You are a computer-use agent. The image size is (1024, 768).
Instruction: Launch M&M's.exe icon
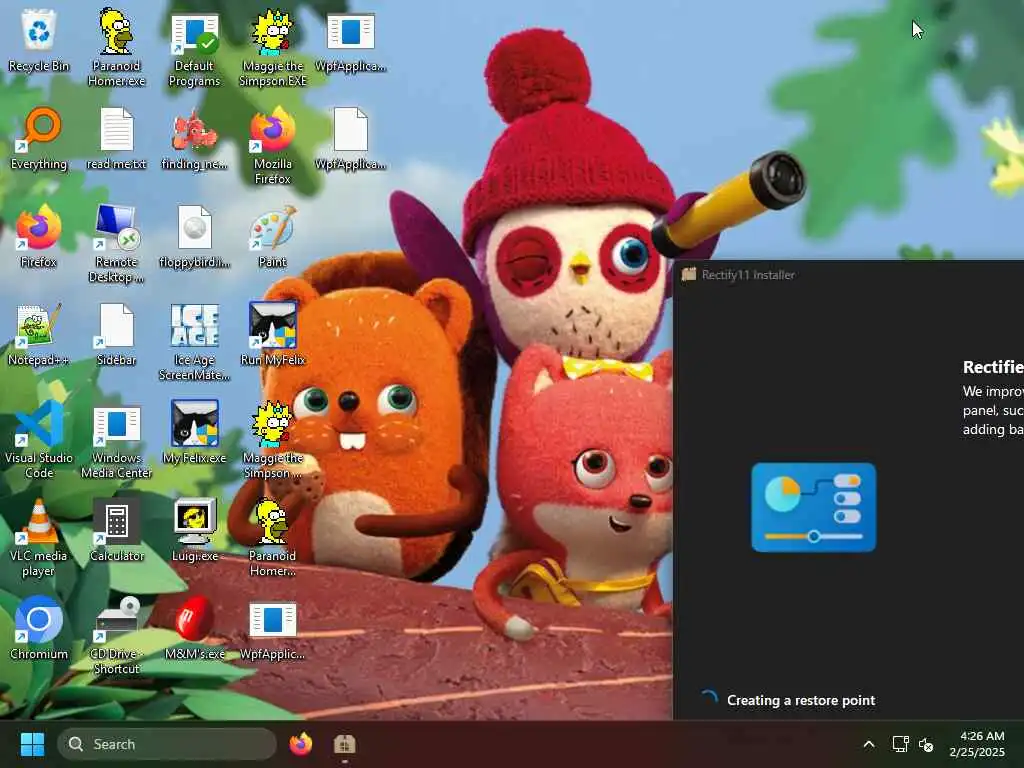click(194, 628)
